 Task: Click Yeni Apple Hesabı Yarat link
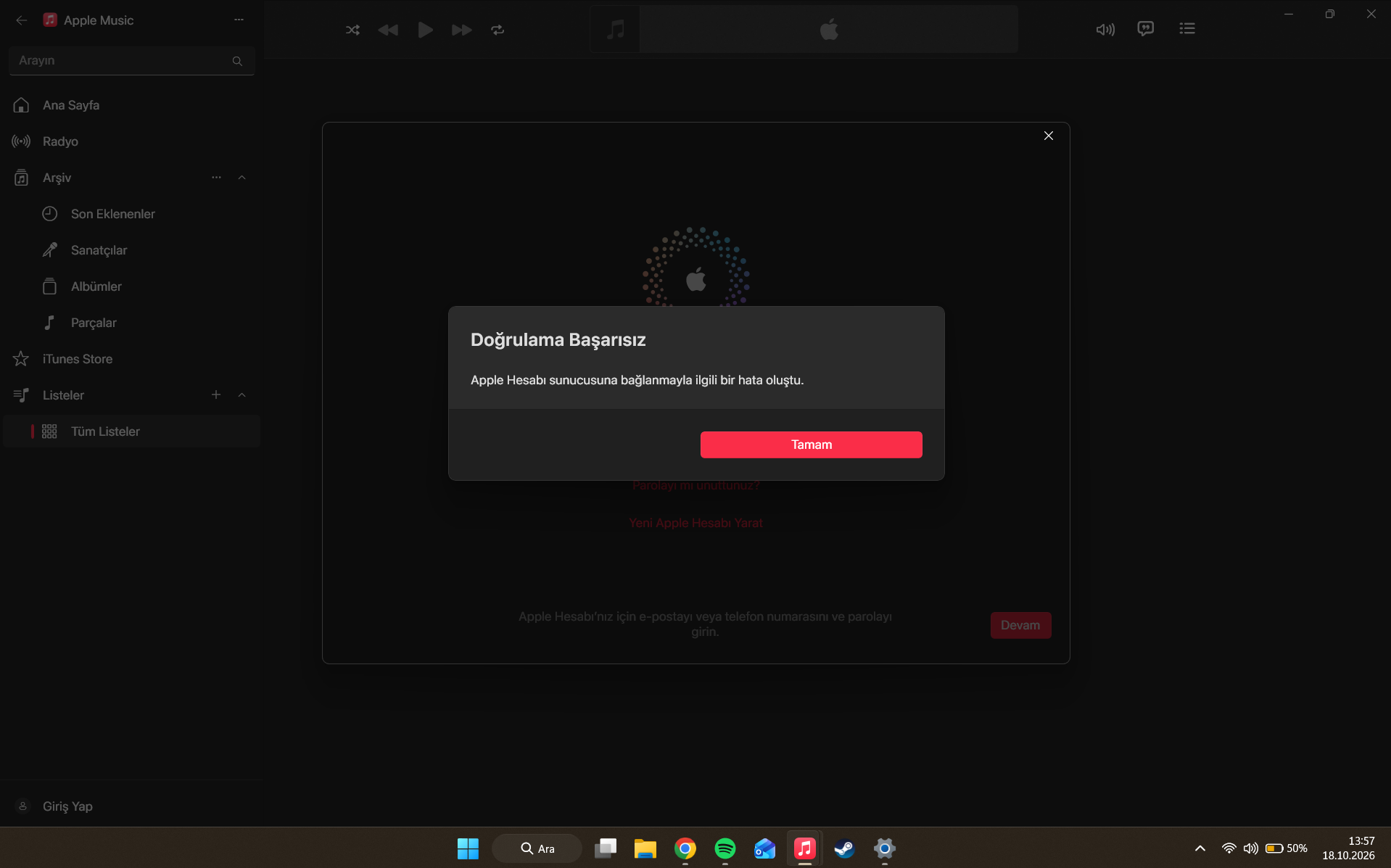coord(695,523)
